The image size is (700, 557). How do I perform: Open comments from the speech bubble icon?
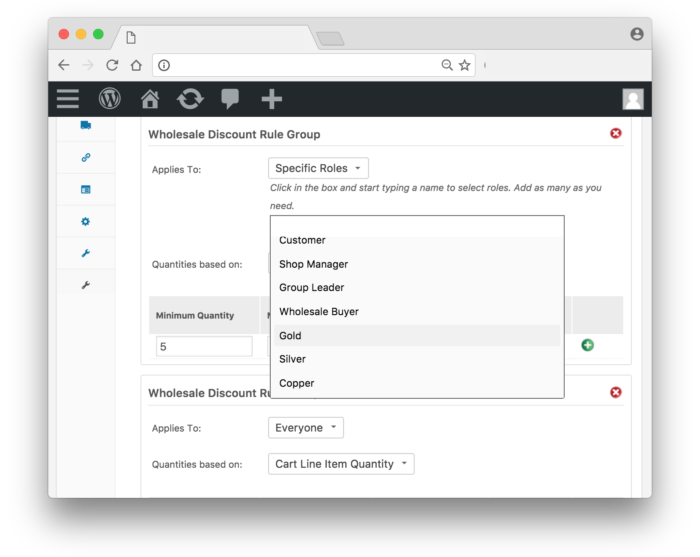tap(230, 99)
